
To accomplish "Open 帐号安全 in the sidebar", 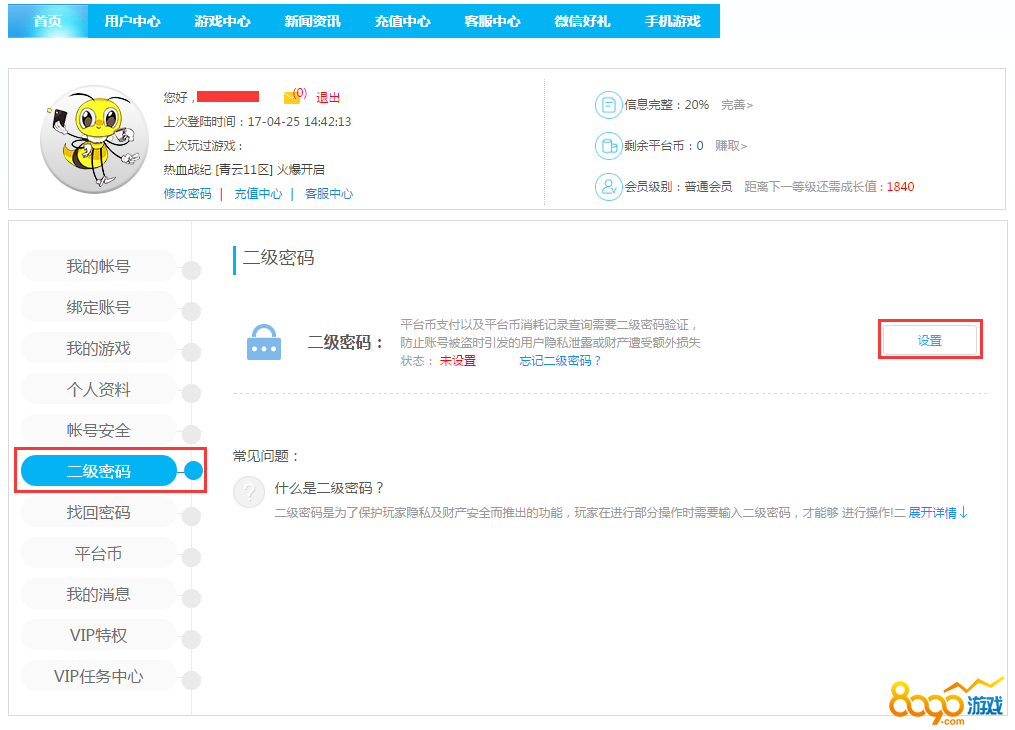I will tap(98, 430).
